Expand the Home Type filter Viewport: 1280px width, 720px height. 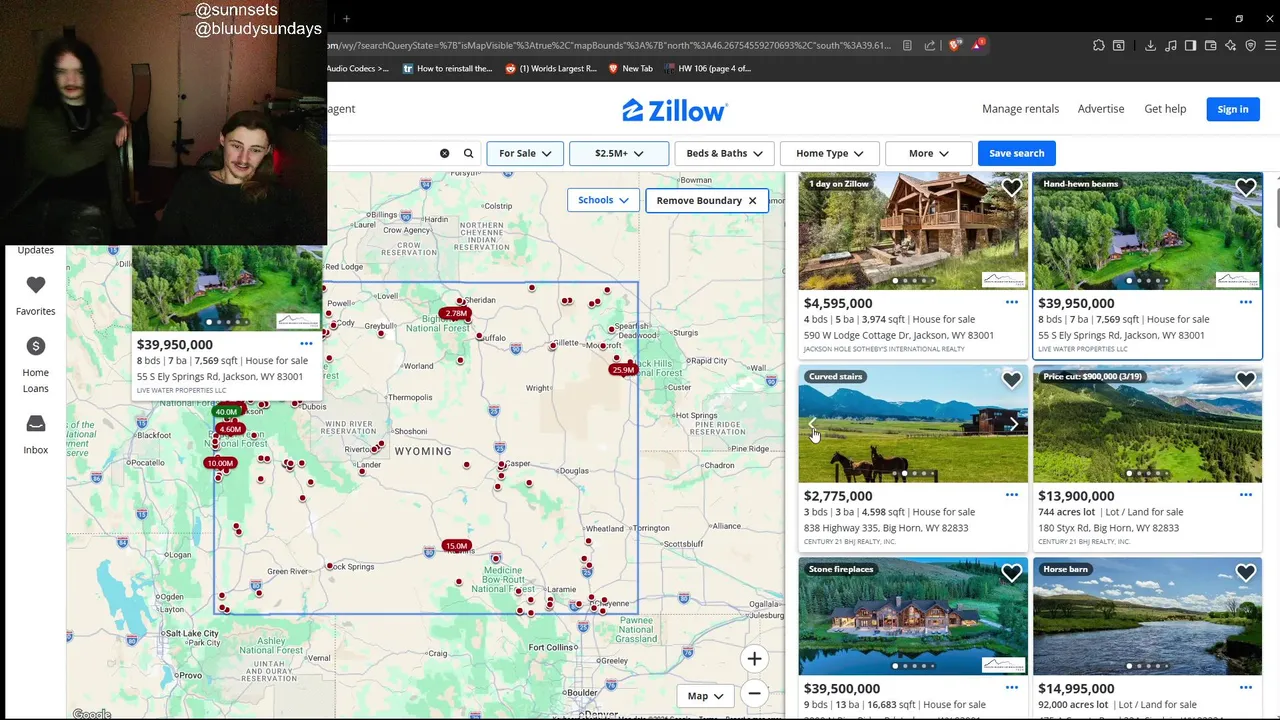830,153
